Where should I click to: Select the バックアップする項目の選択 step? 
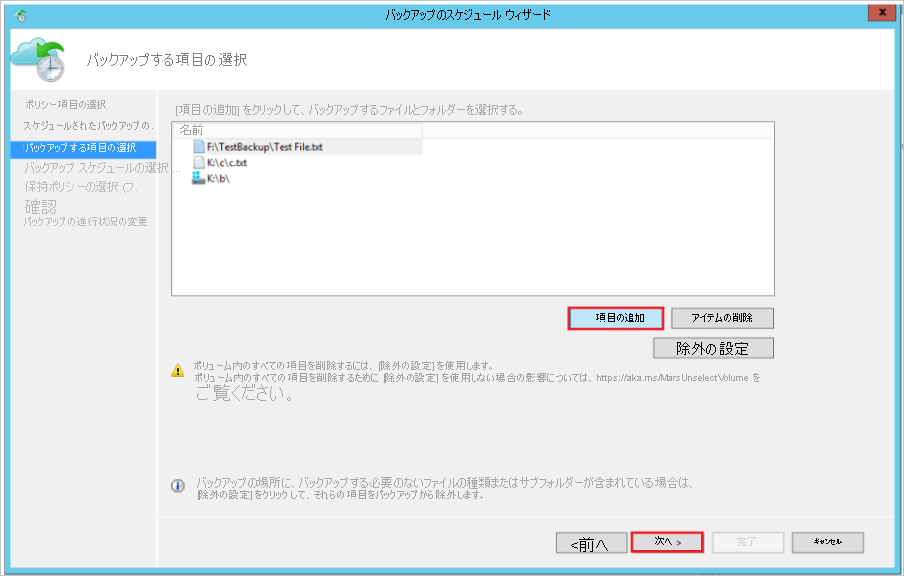pos(83,148)
